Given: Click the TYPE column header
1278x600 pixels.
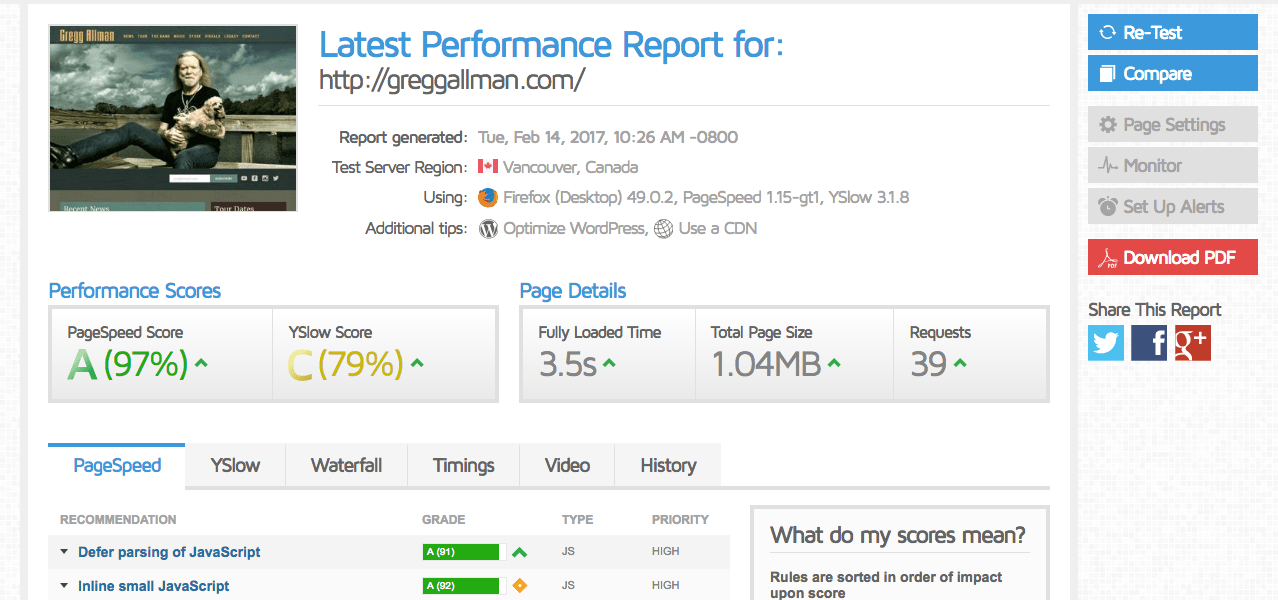Looking at the screenshot, I should (578, 520).
